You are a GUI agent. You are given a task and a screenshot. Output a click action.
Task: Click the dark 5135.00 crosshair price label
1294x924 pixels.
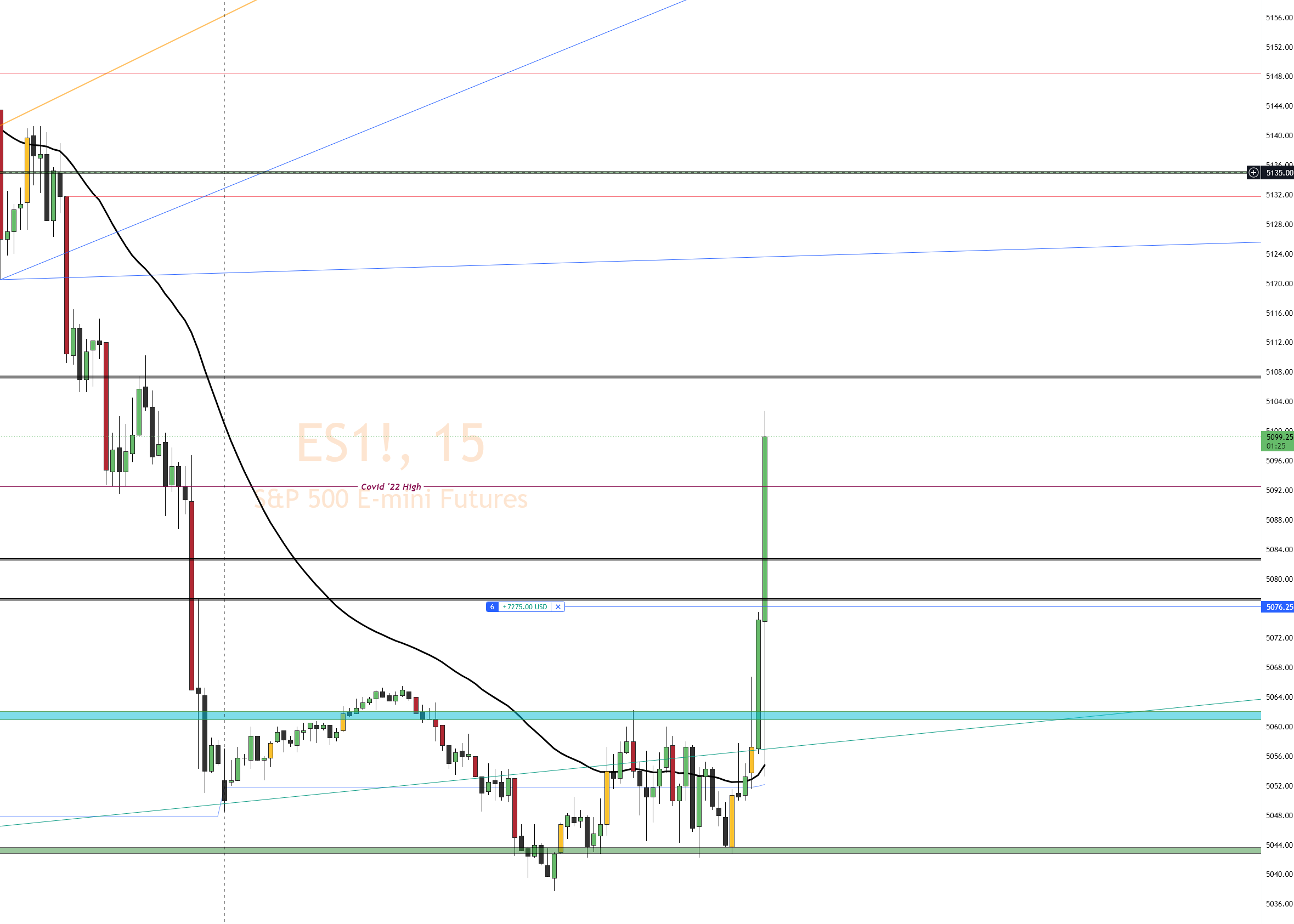(x=1277, y=172)
